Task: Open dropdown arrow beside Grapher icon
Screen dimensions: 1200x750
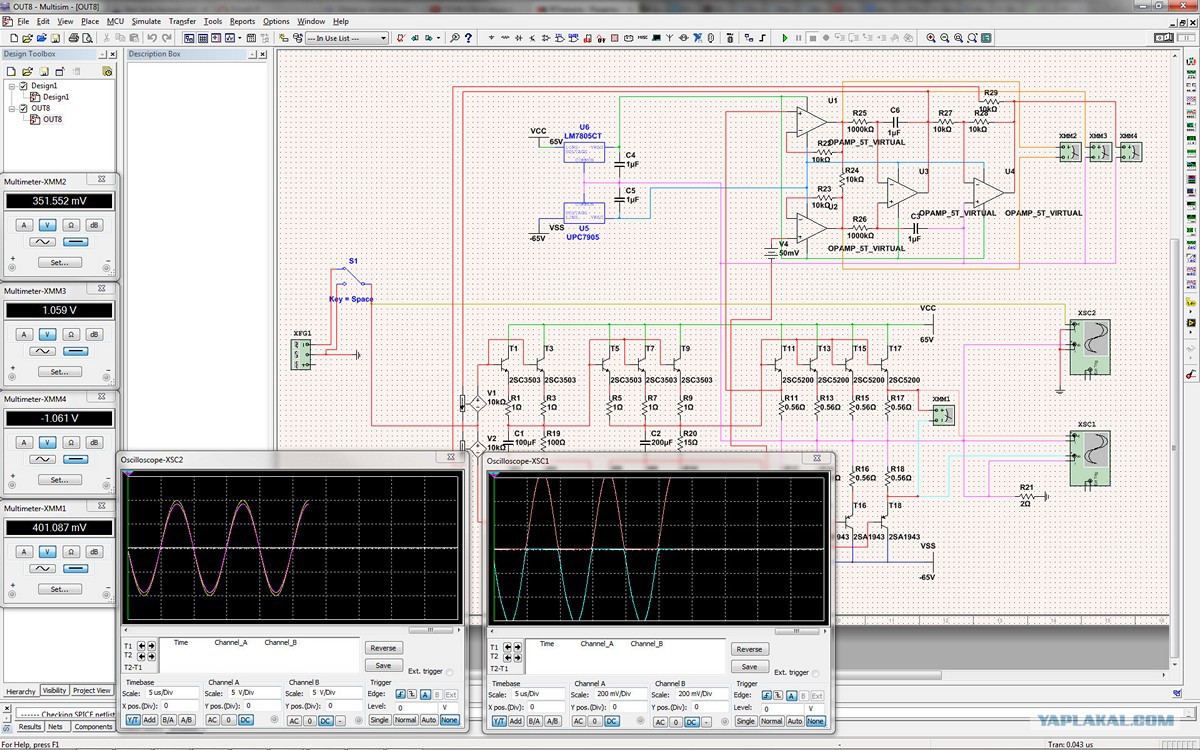Action: click(x=240, y=38)
